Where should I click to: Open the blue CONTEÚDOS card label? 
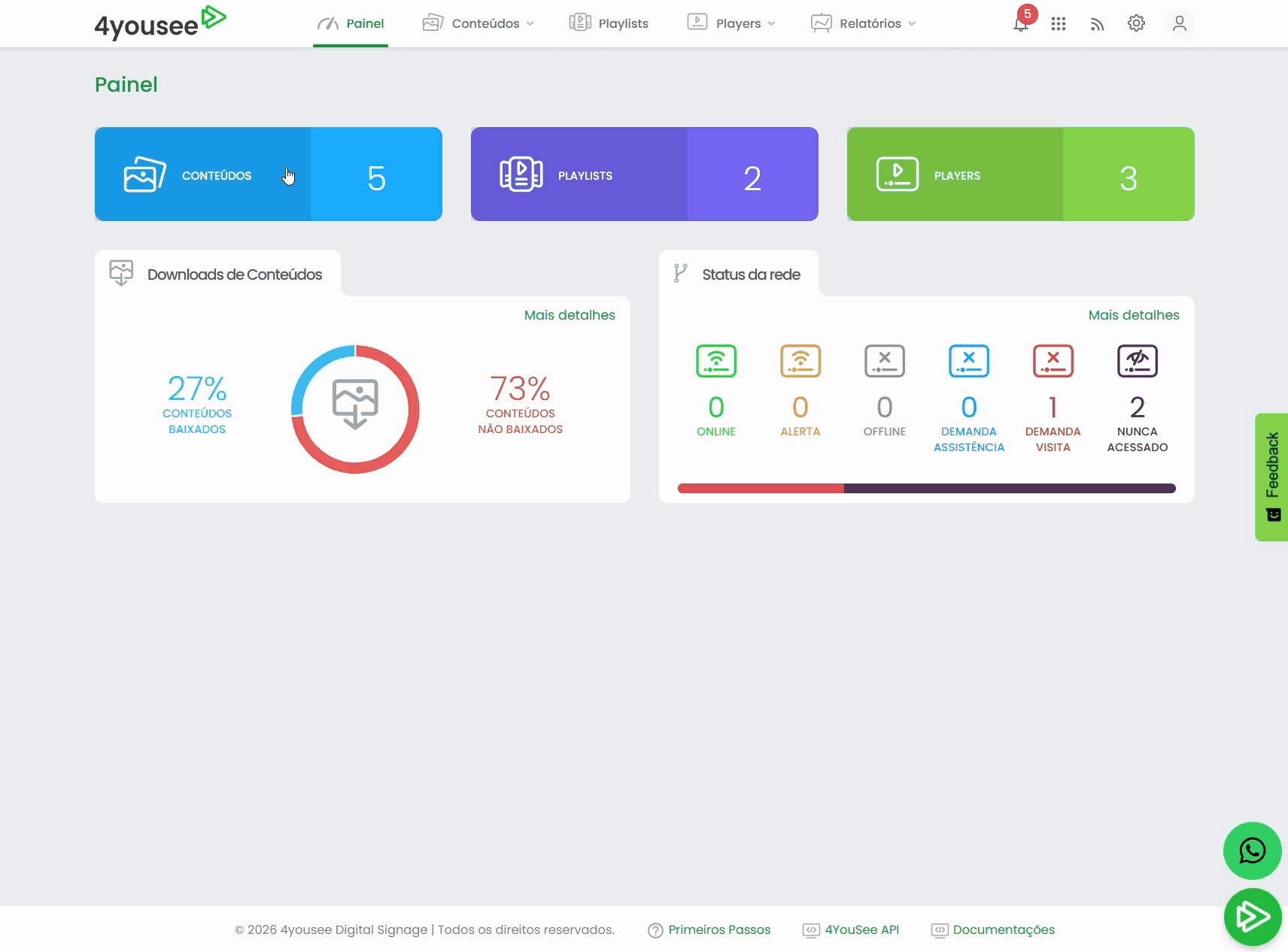click(217, 176)
